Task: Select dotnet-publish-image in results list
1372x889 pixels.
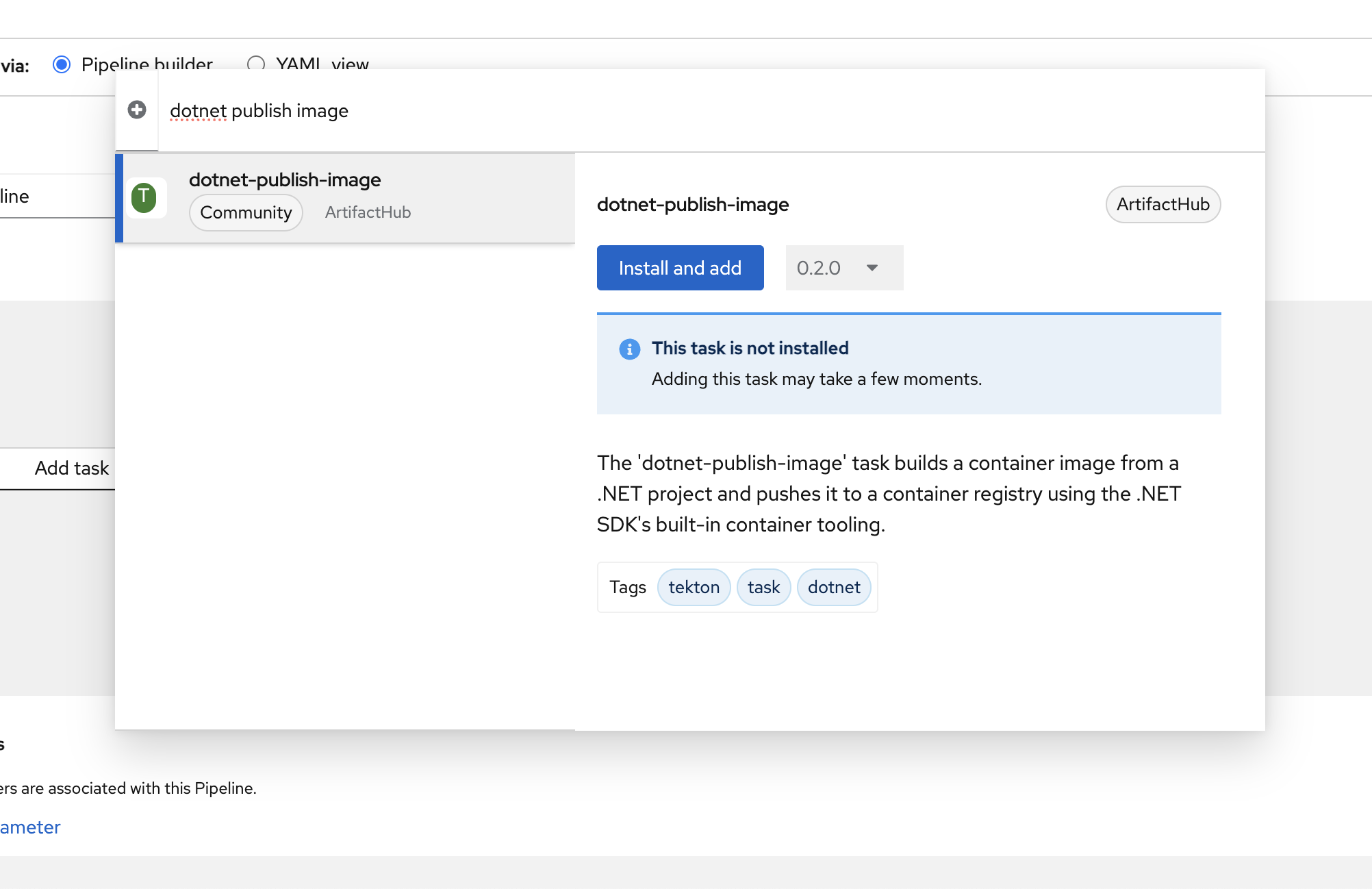Action: click(x=285, y=180)
